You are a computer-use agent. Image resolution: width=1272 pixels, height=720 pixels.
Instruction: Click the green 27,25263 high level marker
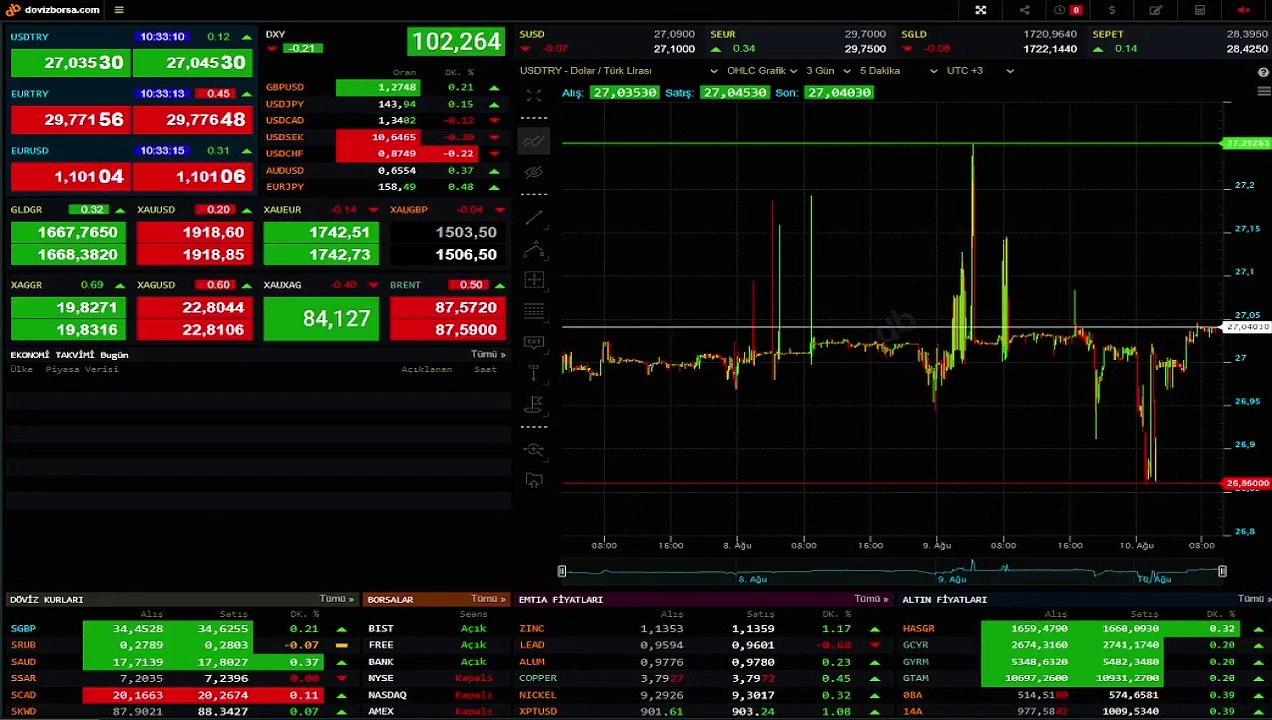tap(1247, 143)
